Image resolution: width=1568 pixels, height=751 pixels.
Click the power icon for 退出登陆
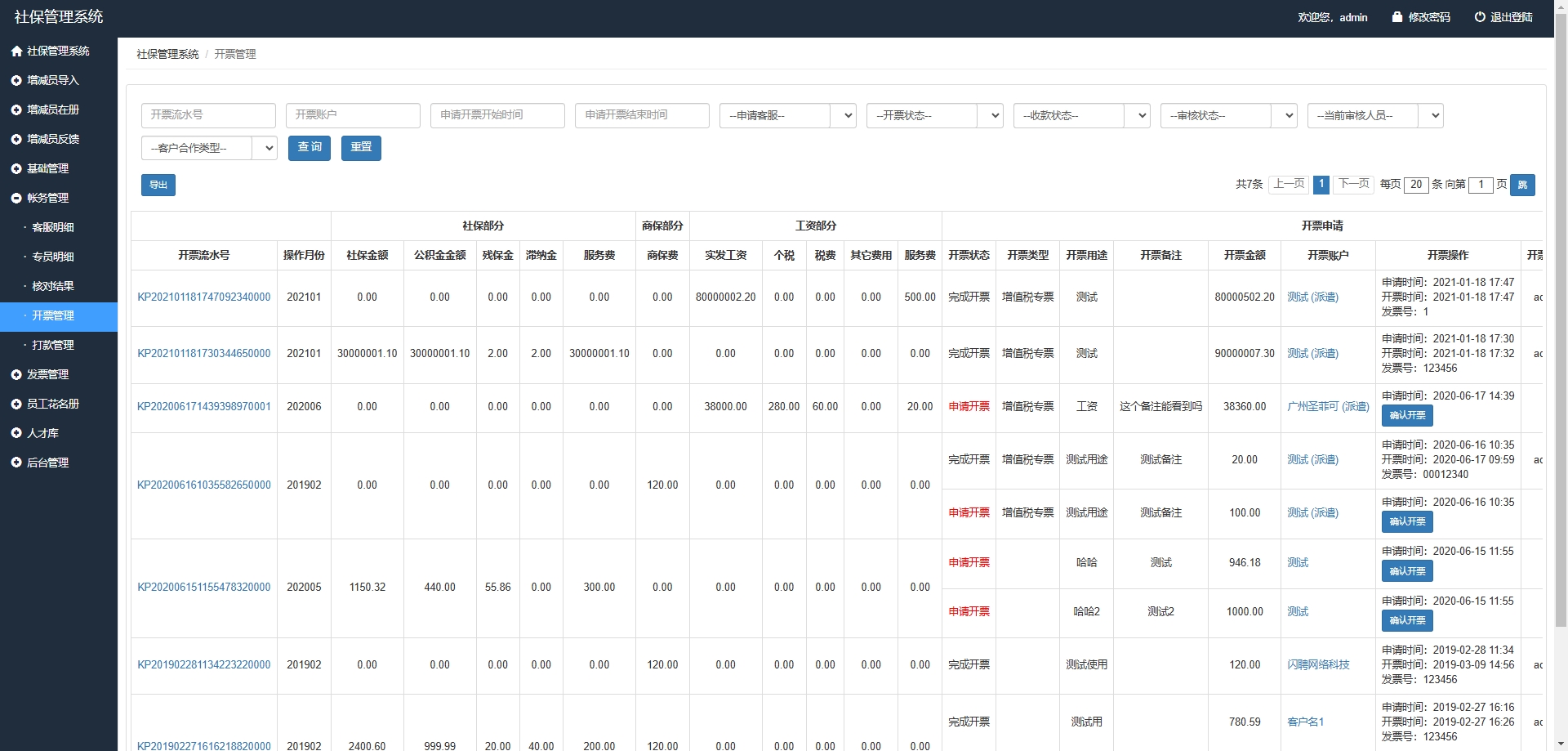click(x=1479, y=17)
